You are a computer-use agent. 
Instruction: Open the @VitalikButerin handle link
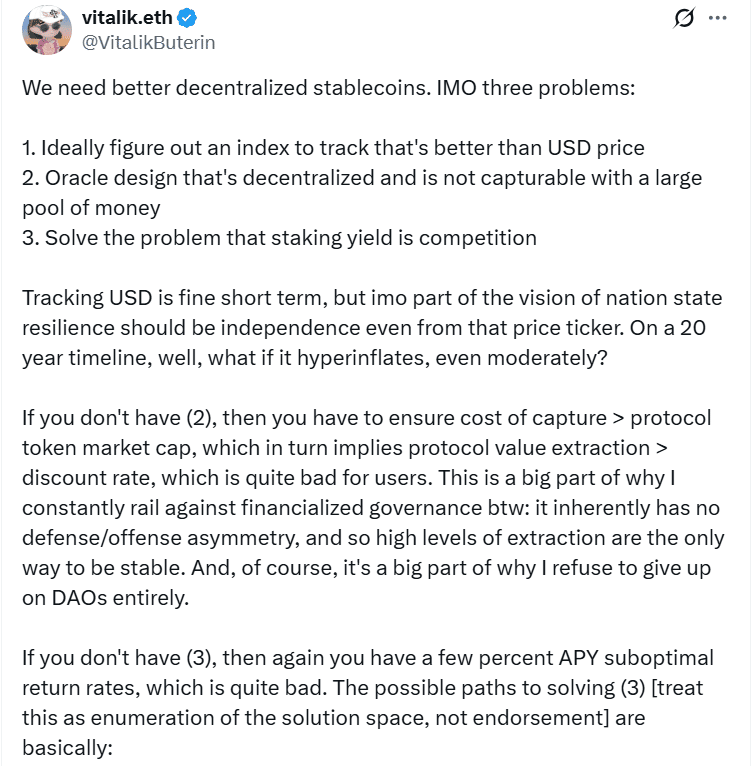click(x=147, y=42)
